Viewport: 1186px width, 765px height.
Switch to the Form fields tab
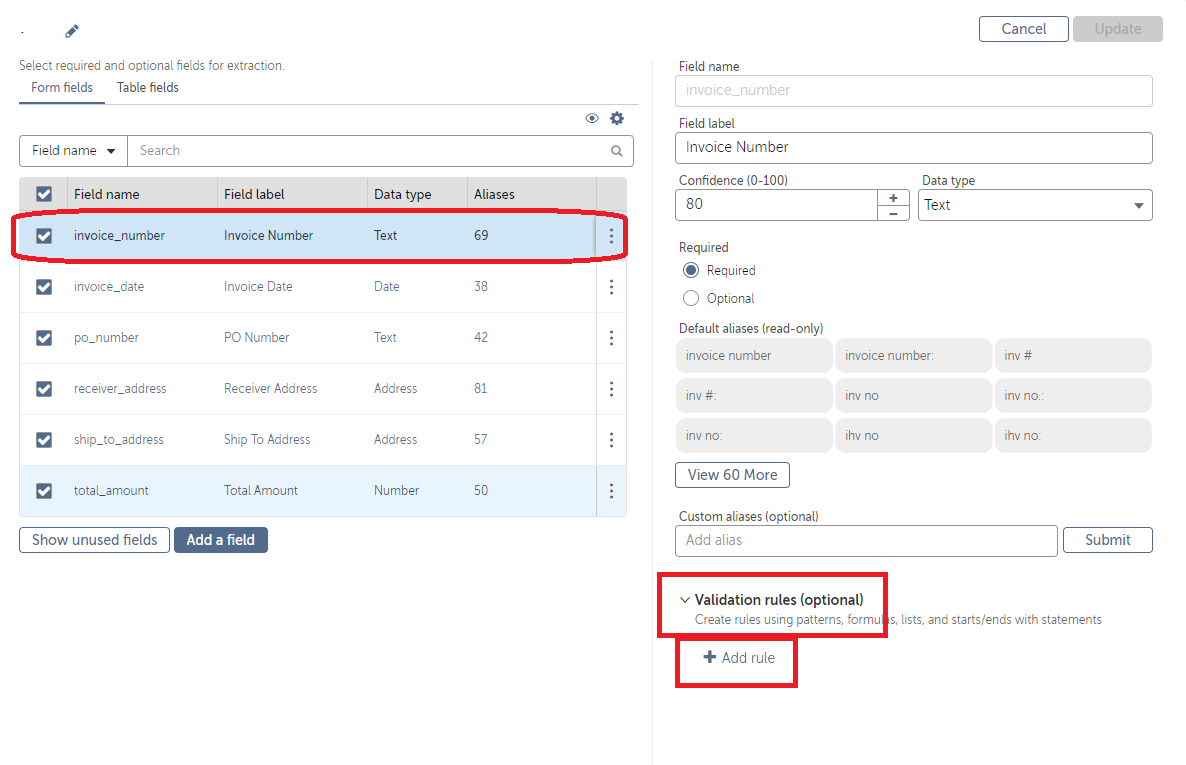(62, 88)
